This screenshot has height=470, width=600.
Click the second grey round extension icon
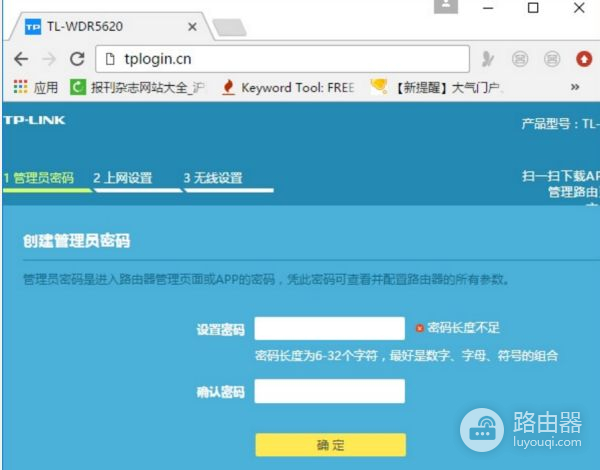click(552, 59)
